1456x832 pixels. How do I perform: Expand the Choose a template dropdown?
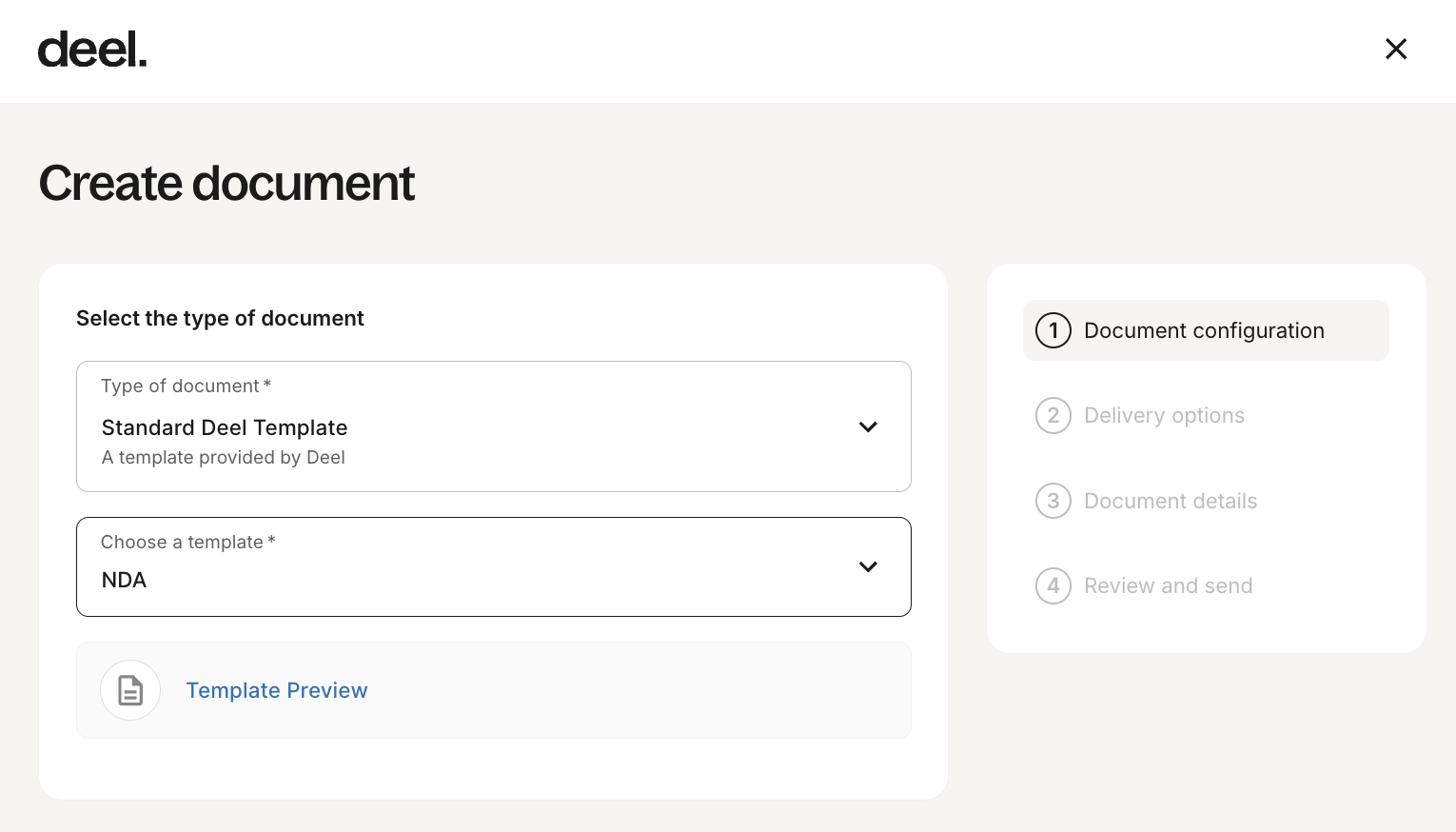pos(494,566)
